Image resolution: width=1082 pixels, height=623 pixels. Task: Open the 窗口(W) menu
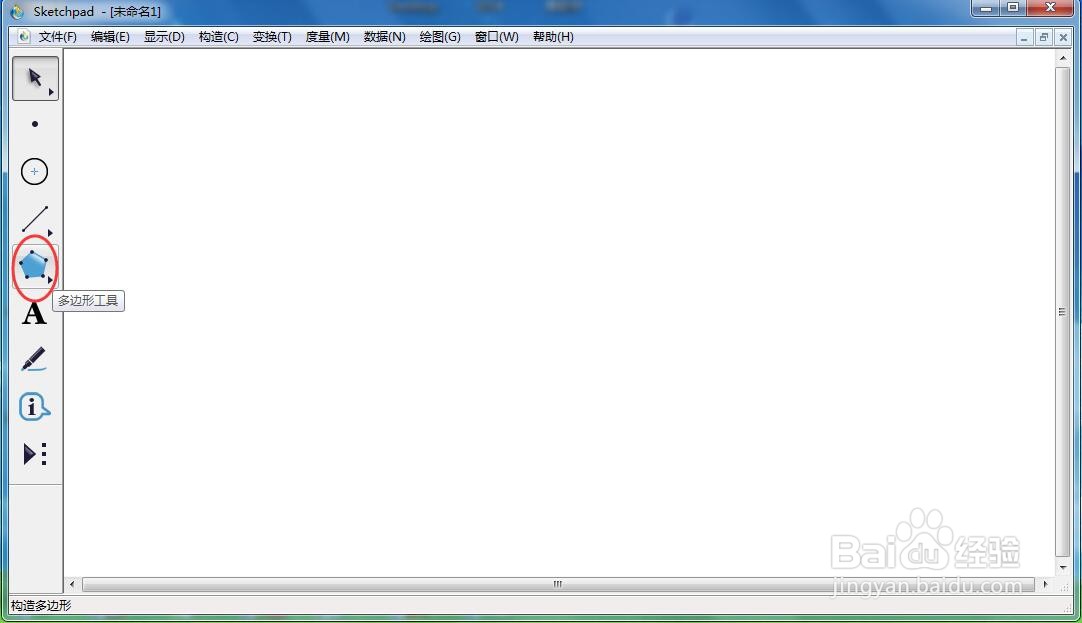pyautogui.click(x=496, y=37)
